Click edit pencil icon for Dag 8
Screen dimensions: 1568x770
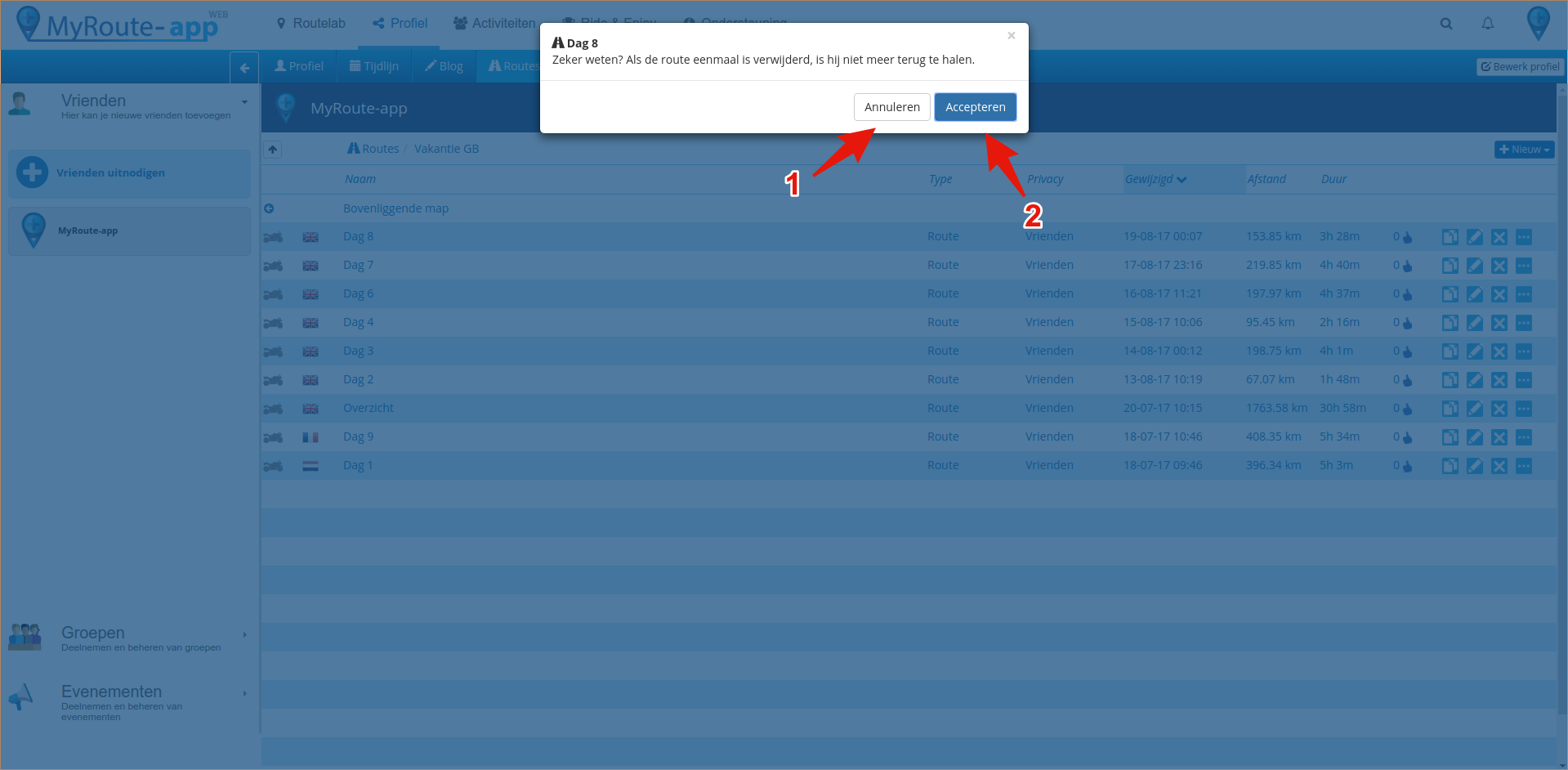pos(1475,237)
